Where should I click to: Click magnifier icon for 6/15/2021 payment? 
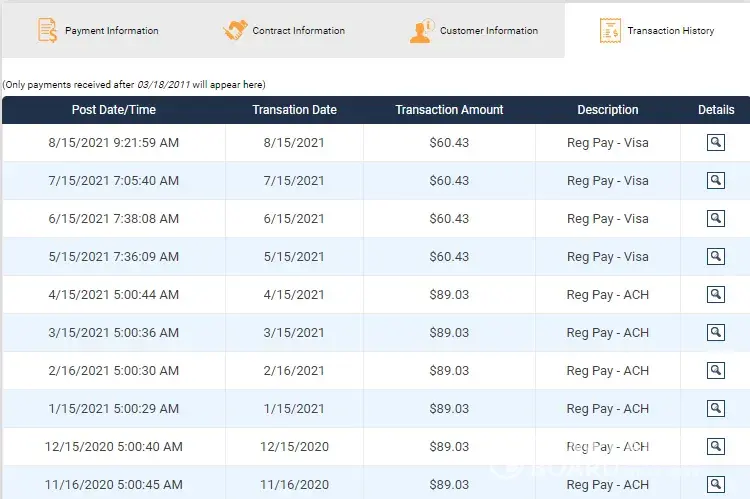pos(715,219)
